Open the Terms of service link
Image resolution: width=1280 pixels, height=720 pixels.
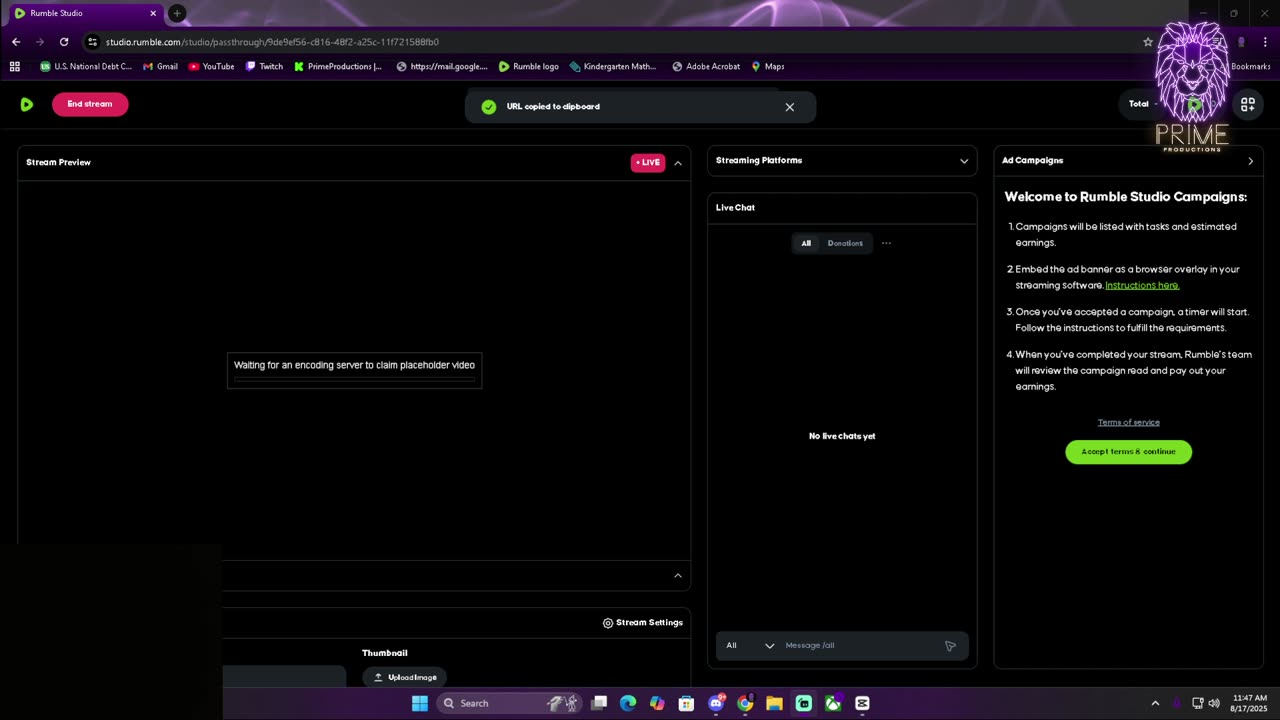(x=1128, y=422)
